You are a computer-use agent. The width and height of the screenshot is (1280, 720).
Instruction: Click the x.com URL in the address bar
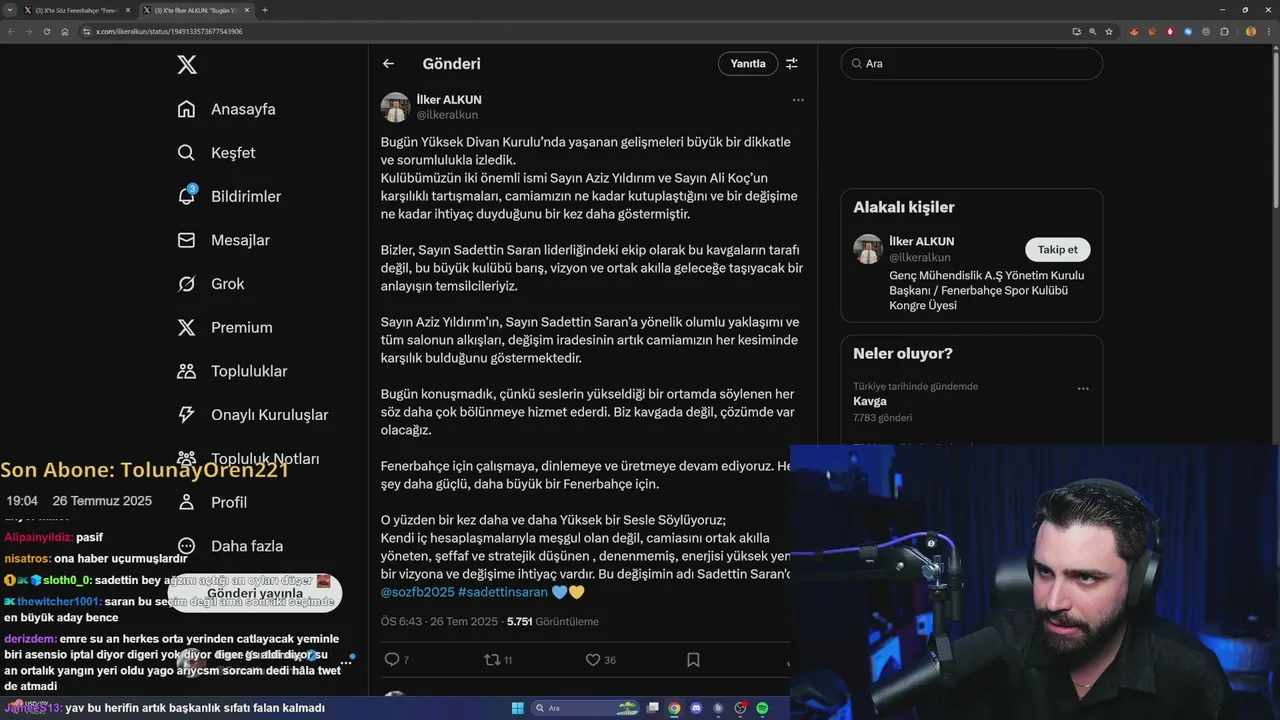coord(169,31)
